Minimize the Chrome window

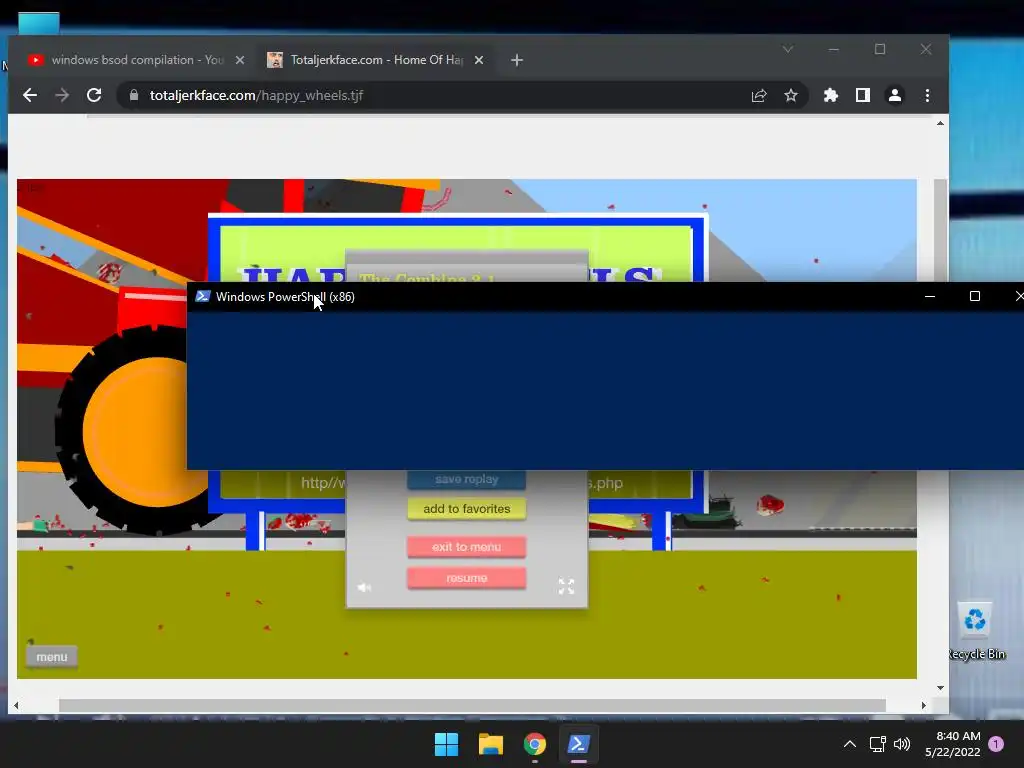(x=833, y=50)
